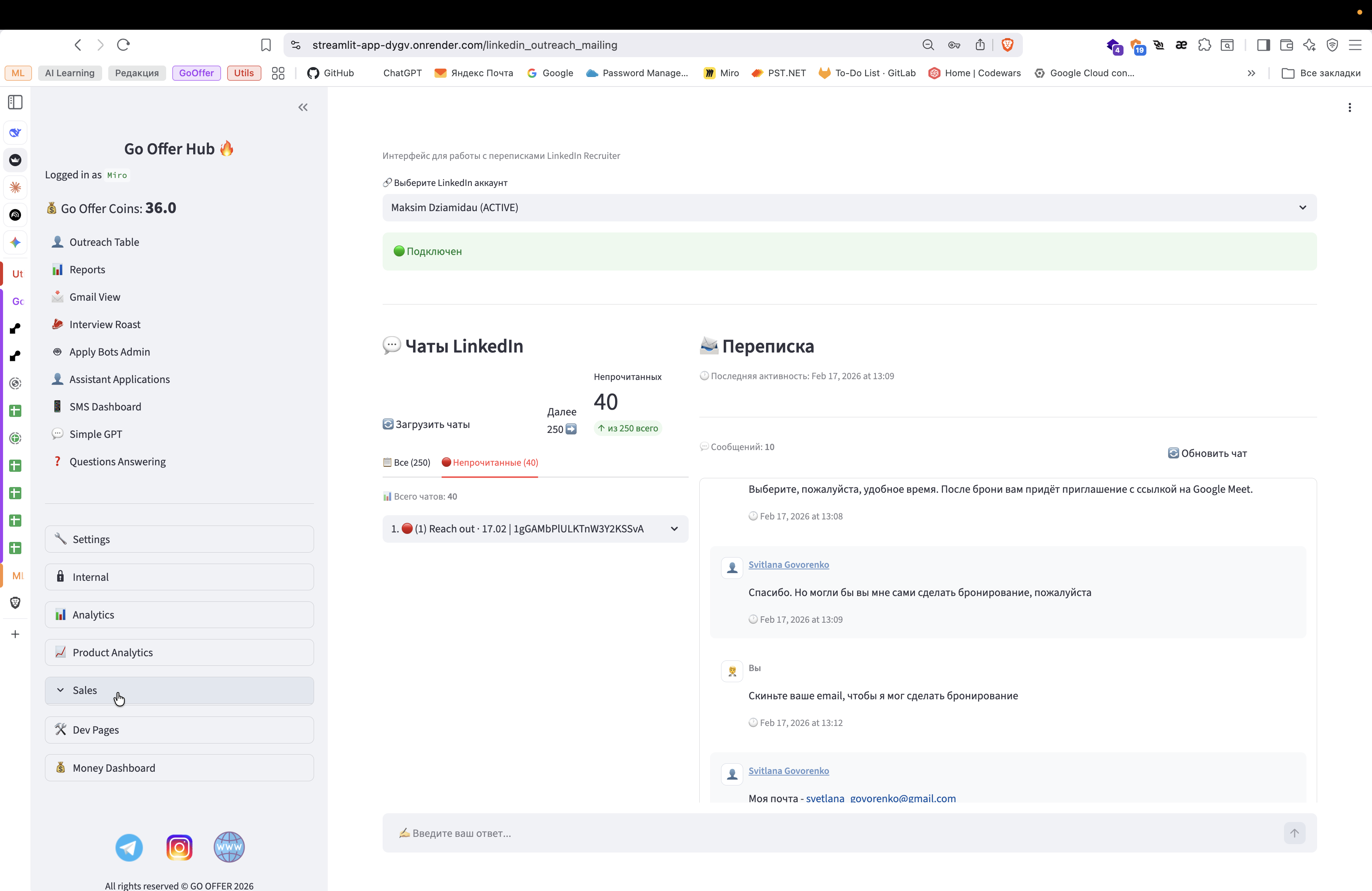The width and height of the screenshot is (1372, 891).
Task: Select the Непрочитанные (40) tab
Action: click(490, 462)
